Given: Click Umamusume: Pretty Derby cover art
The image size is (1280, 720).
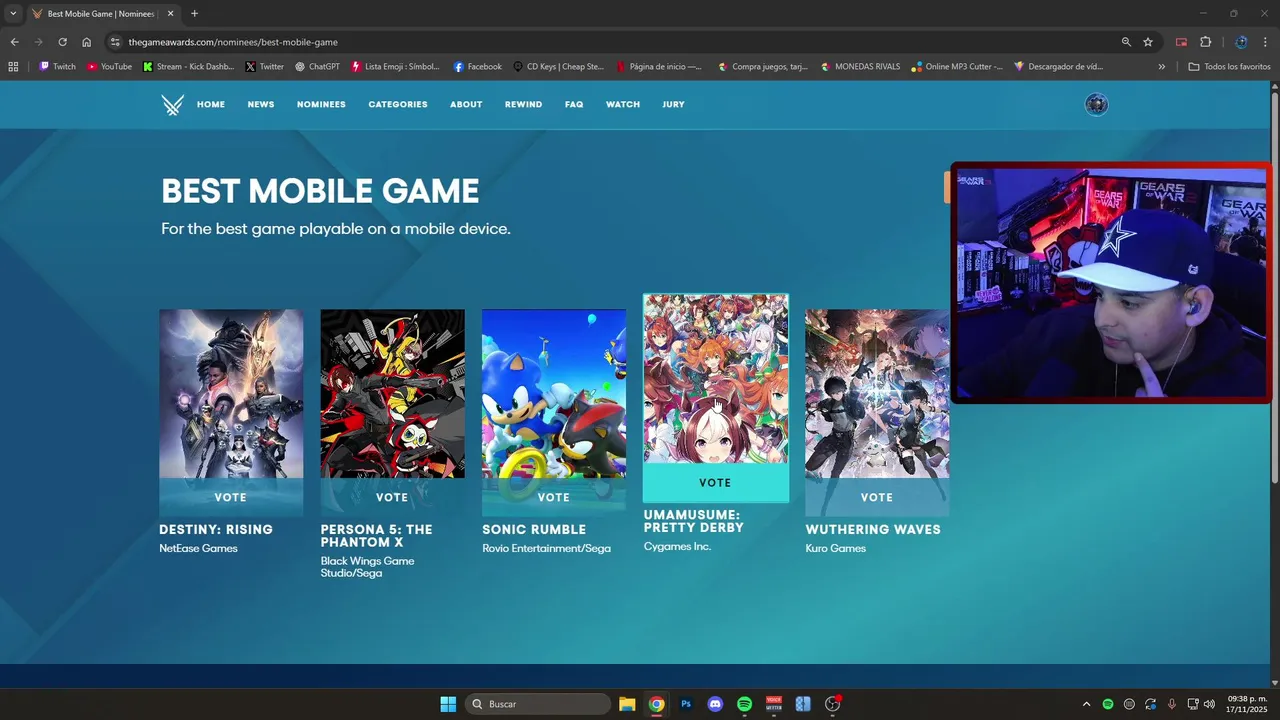Looking at the screenshot, I should (715, 379).
